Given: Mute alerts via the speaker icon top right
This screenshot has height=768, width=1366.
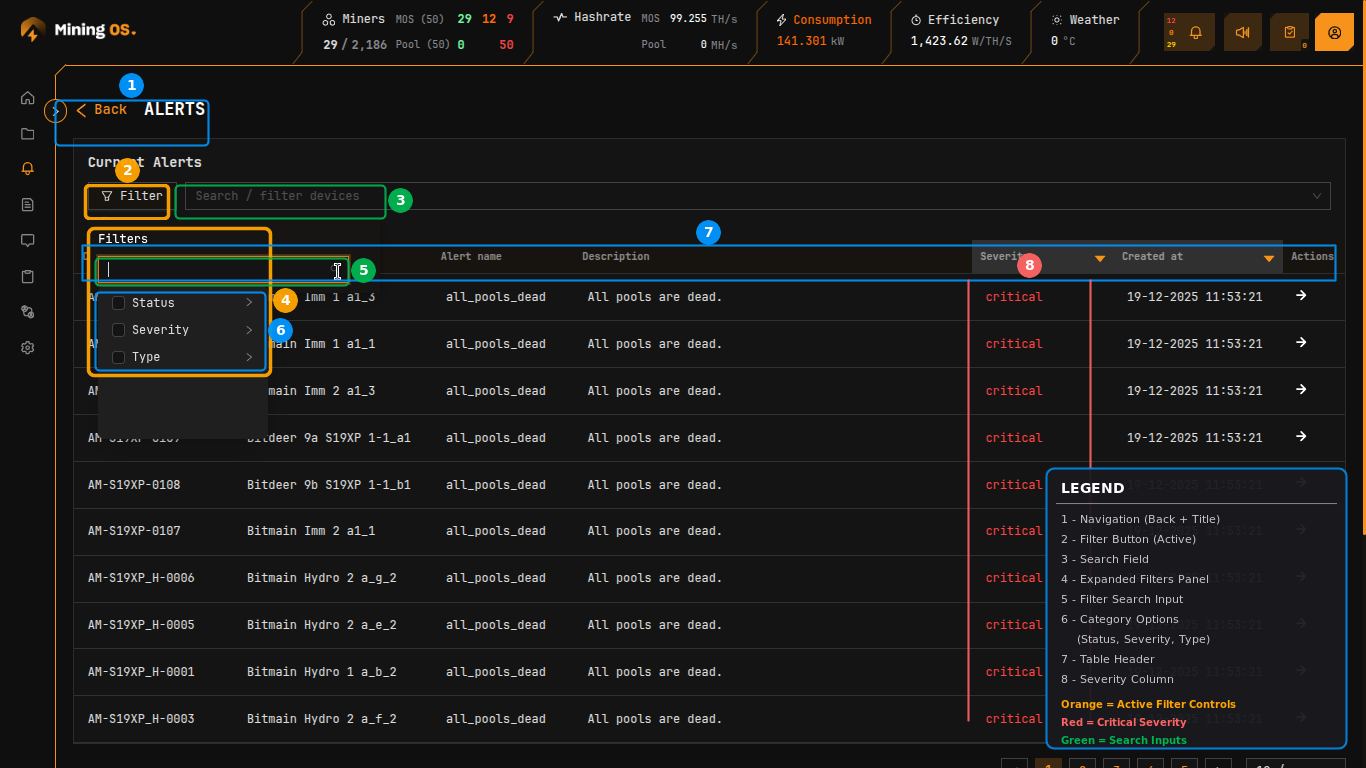Looking at the screenshot, I should (1242, 32).
